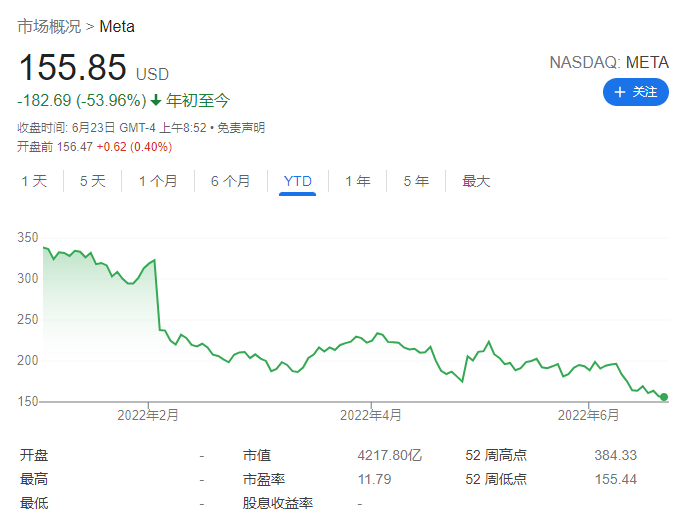693x515 pixels.
Task: Click the pre-market 156.47 value
Action: pos(75,147)
